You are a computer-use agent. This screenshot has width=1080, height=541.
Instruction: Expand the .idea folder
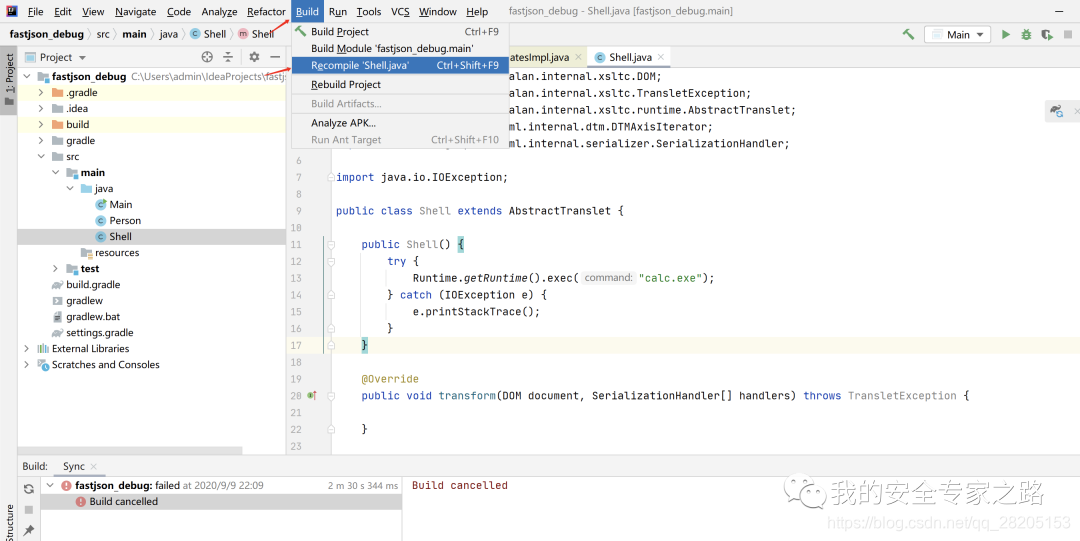[x=41, y=108]
